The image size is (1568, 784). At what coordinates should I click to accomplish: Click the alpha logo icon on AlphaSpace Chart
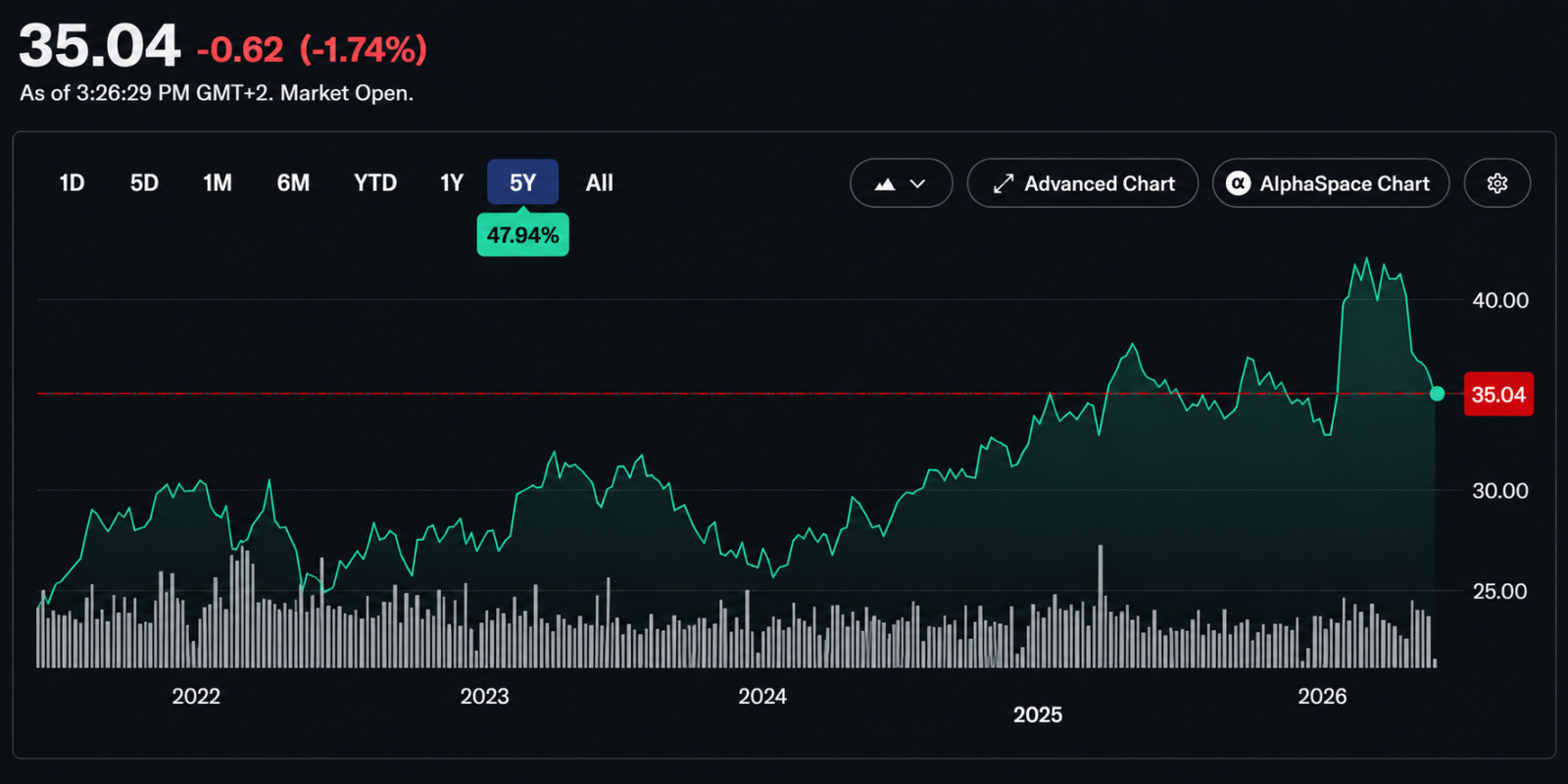[1238, 183]
